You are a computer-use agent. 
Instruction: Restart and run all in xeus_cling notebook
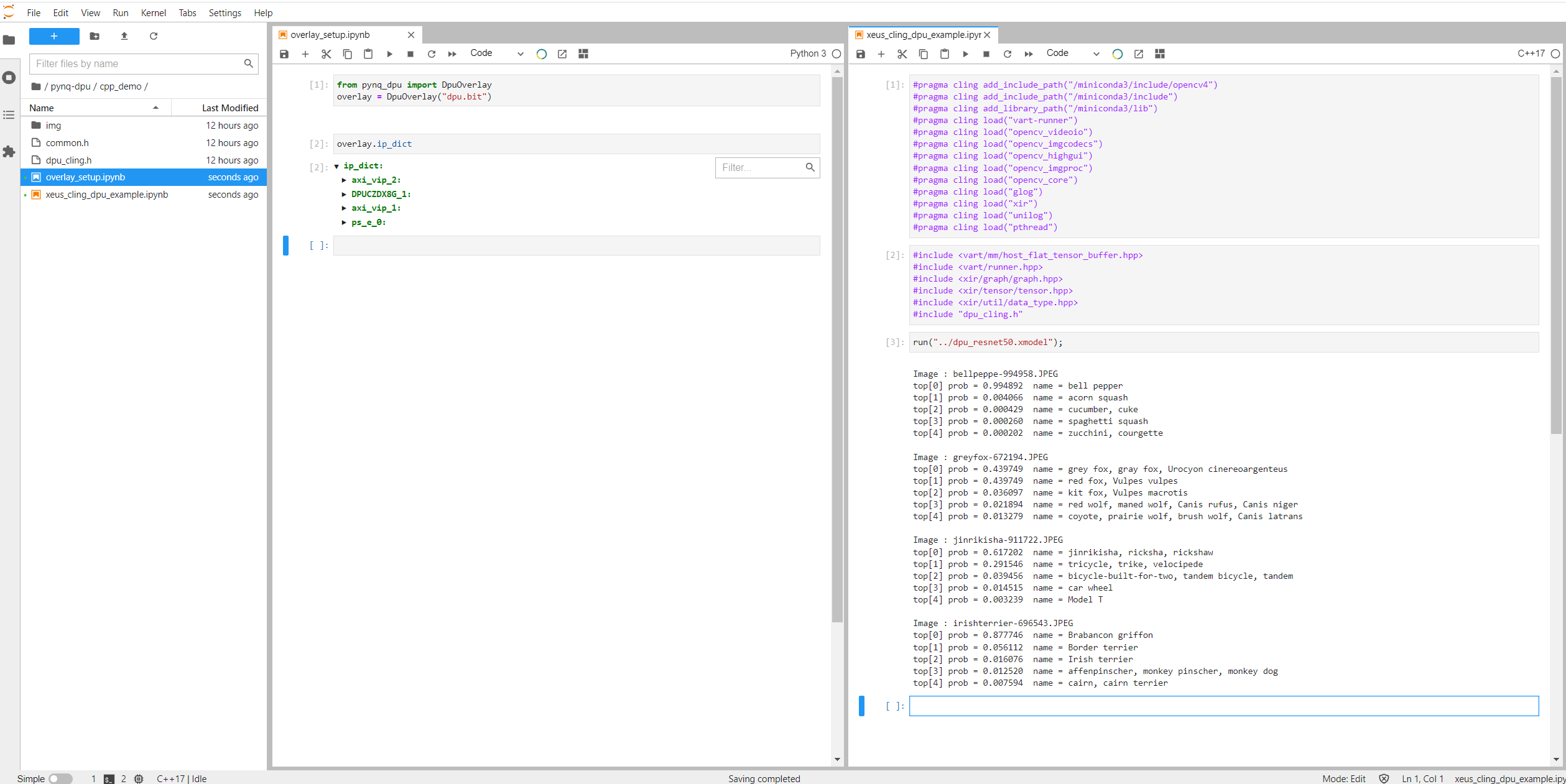[x=1029, y=54]
